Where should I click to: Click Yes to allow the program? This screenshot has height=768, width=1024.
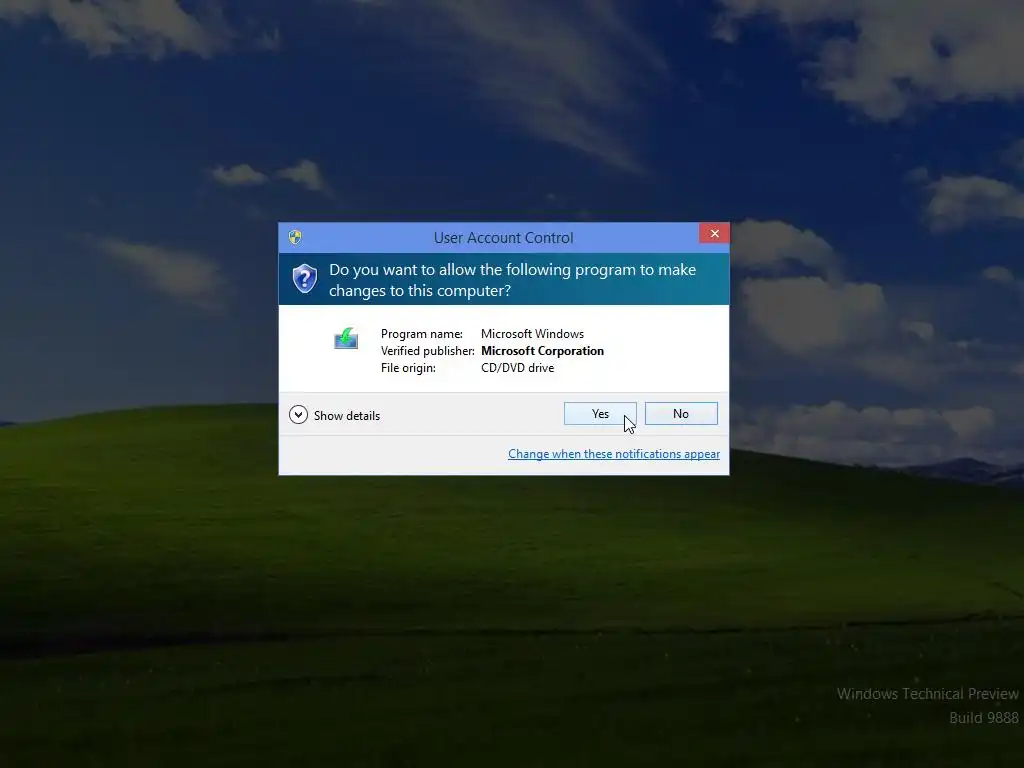tap(600, 413)
